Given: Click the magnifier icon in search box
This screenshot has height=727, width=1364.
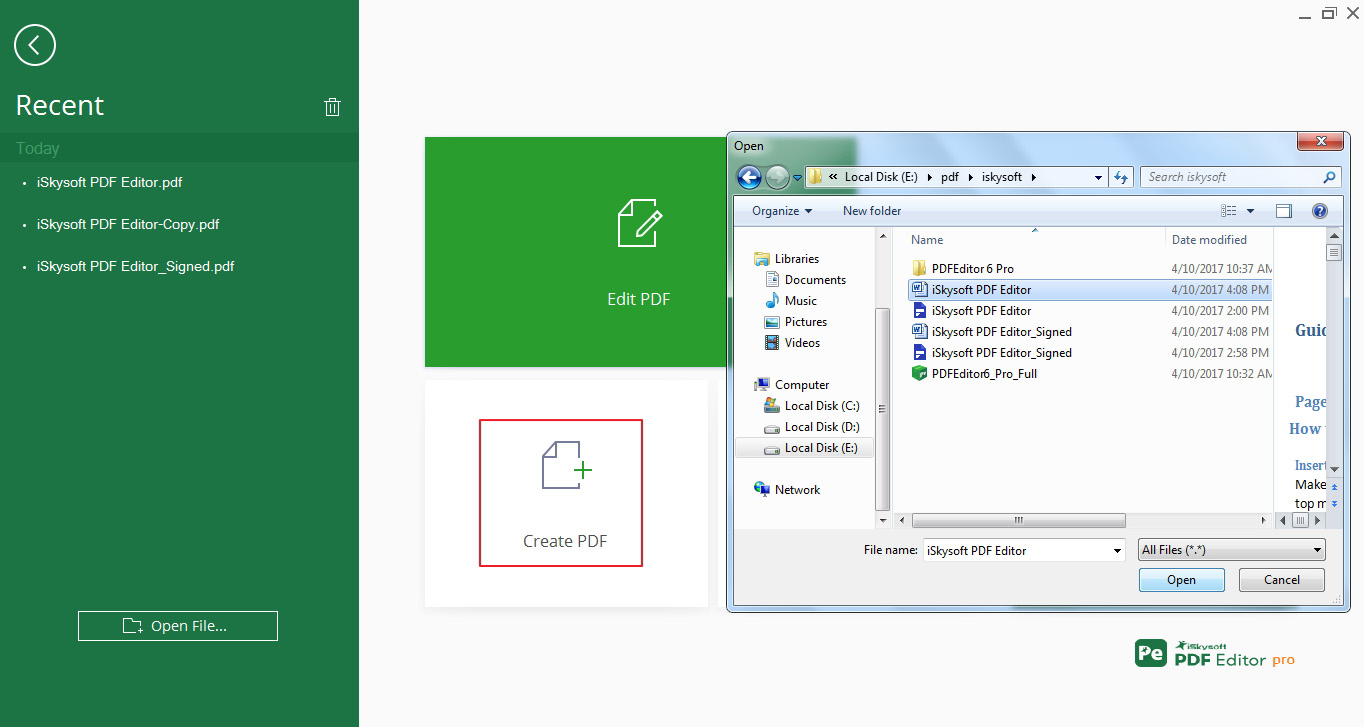Looking at the screenshot, I should (x=1329, y=177).
